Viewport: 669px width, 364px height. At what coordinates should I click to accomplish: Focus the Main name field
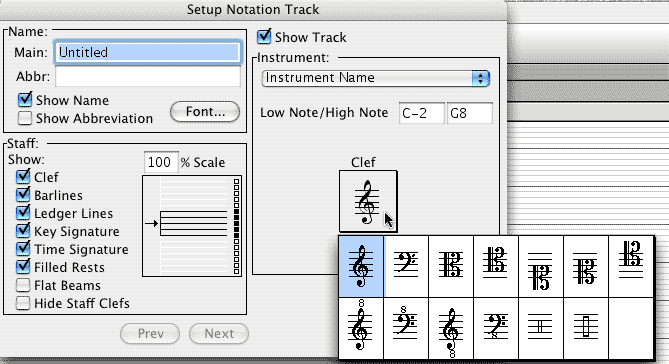[148, 52]
